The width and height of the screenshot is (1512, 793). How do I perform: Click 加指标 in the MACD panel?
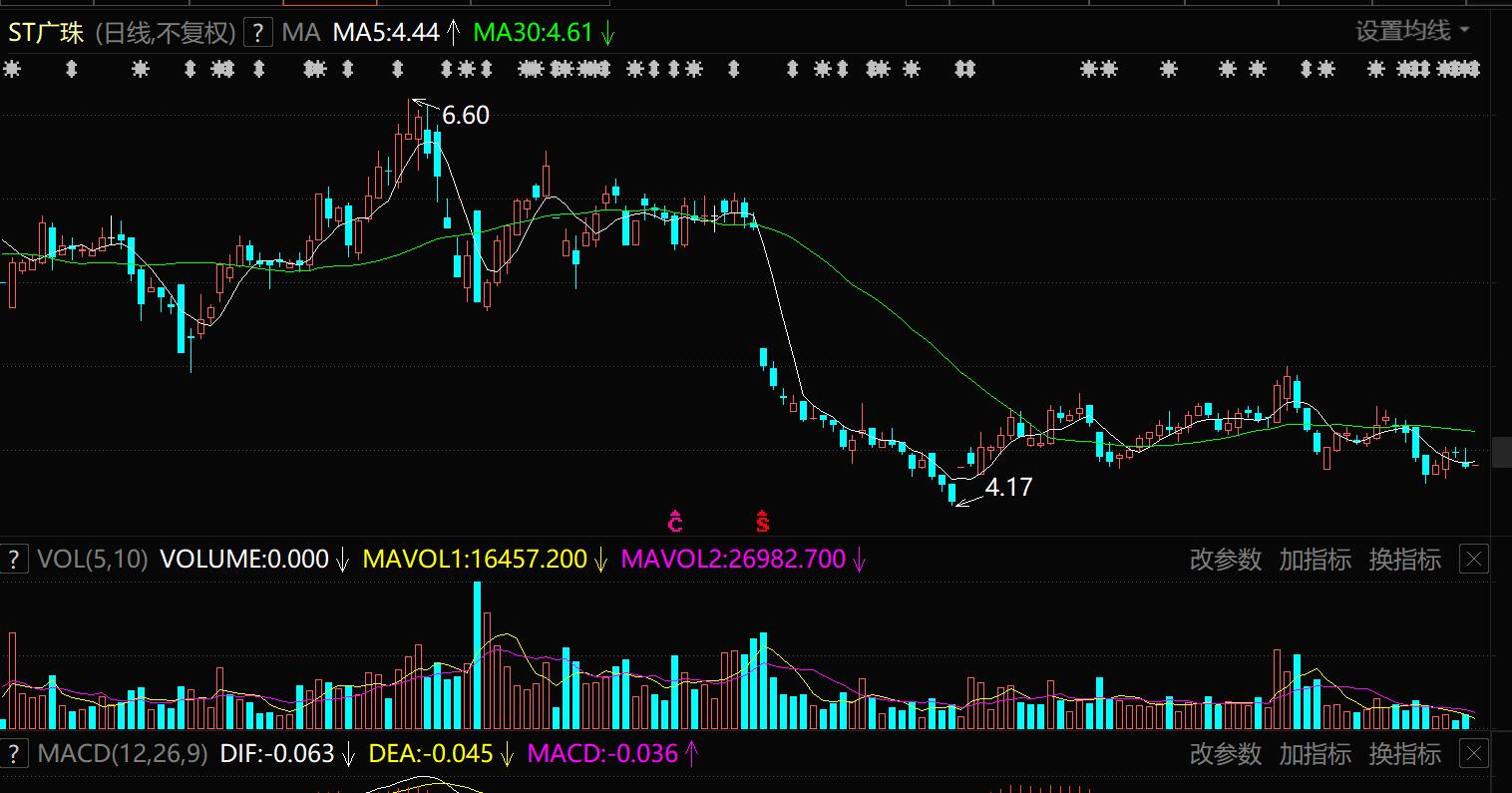coord(1315,753)
